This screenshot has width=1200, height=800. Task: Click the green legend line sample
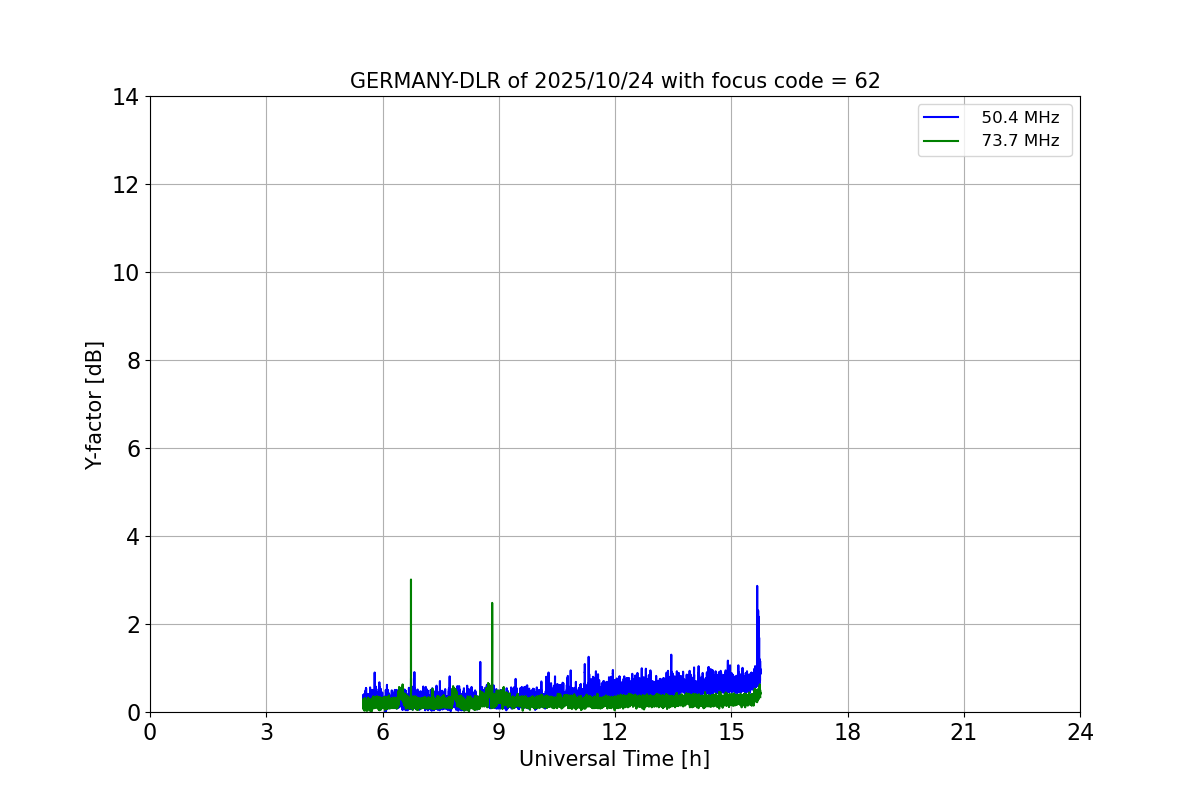941,141
